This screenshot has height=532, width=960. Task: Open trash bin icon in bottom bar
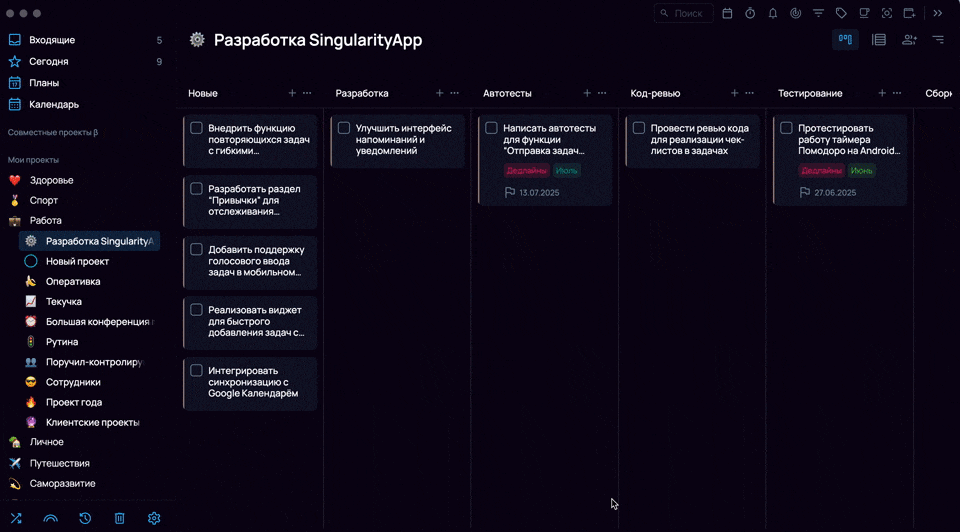click(x=119, y=519)
